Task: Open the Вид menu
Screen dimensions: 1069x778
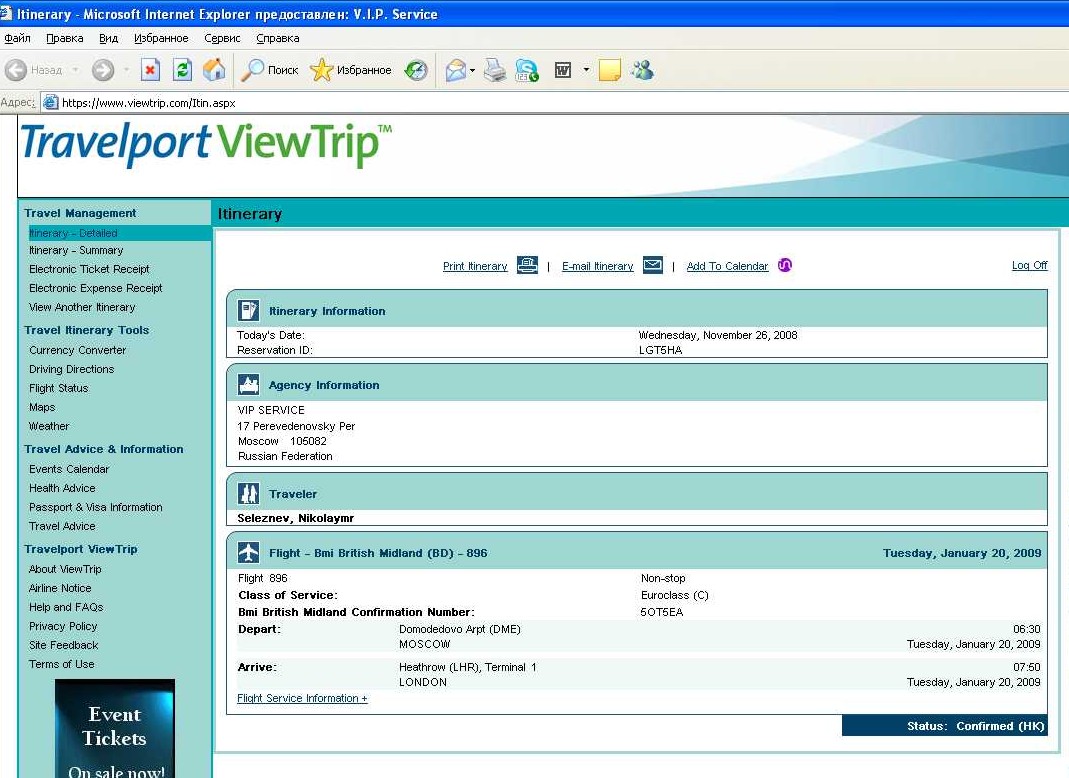Action: tap(108, 38)
